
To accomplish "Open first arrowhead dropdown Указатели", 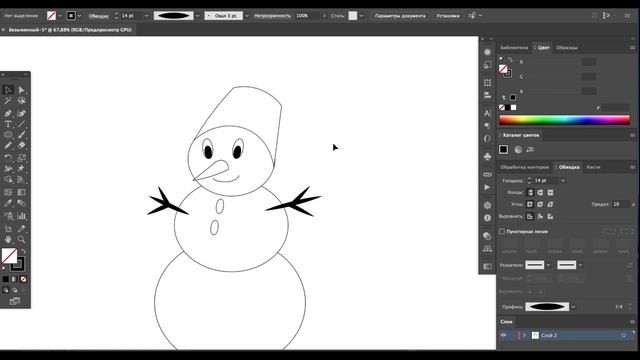I will (x=548, y=265).
